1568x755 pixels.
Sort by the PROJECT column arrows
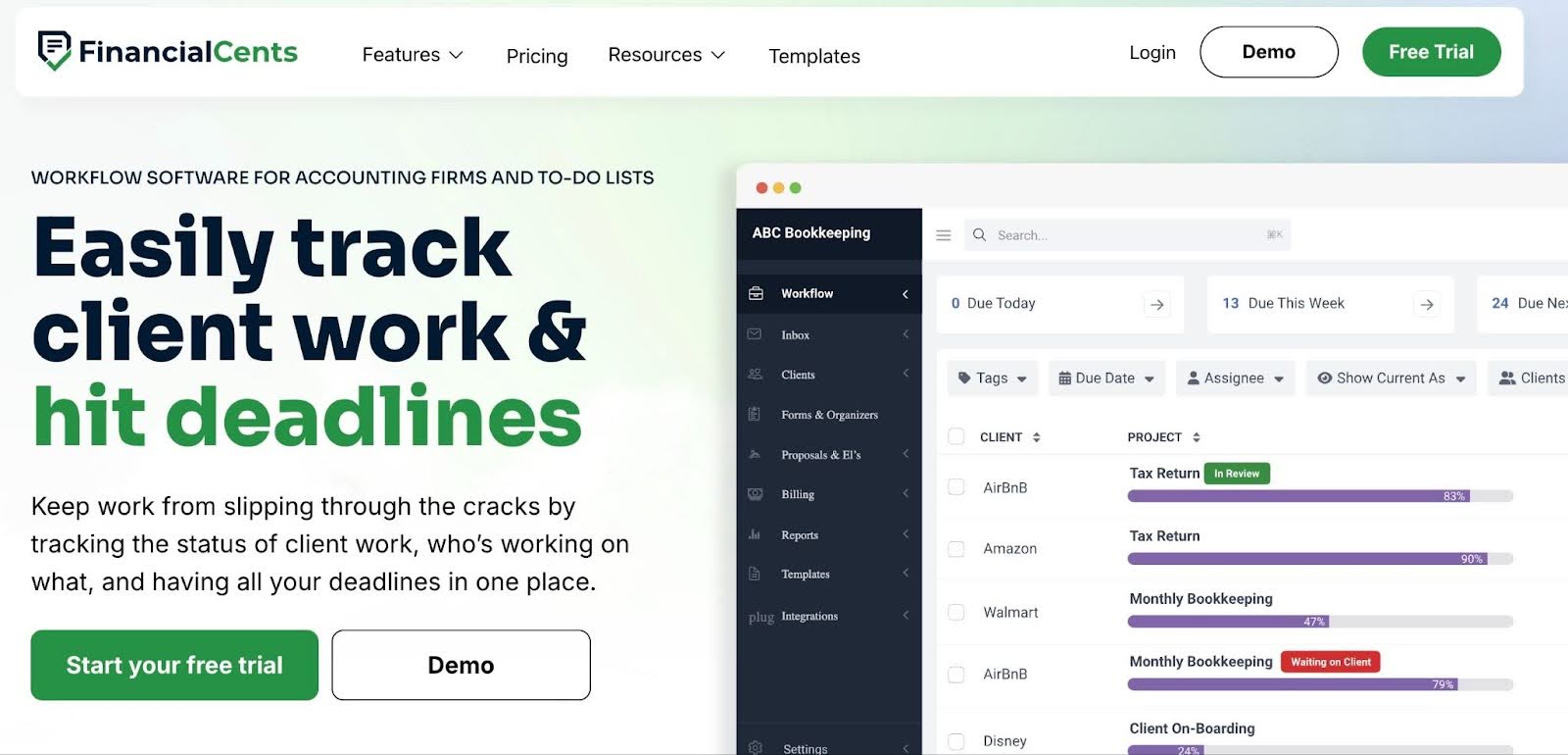(1197, 437)
